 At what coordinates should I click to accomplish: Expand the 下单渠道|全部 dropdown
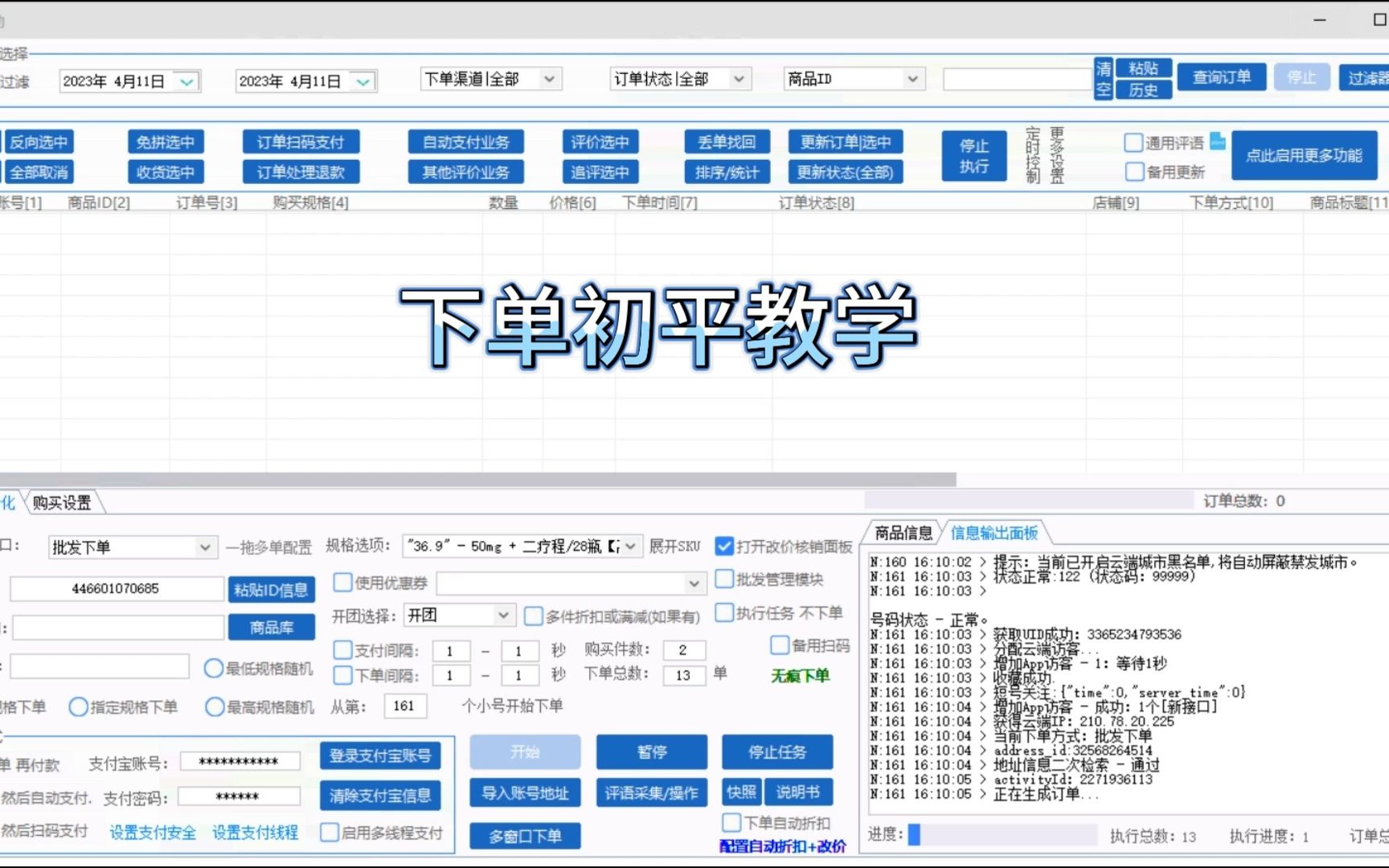click(549, 79)
